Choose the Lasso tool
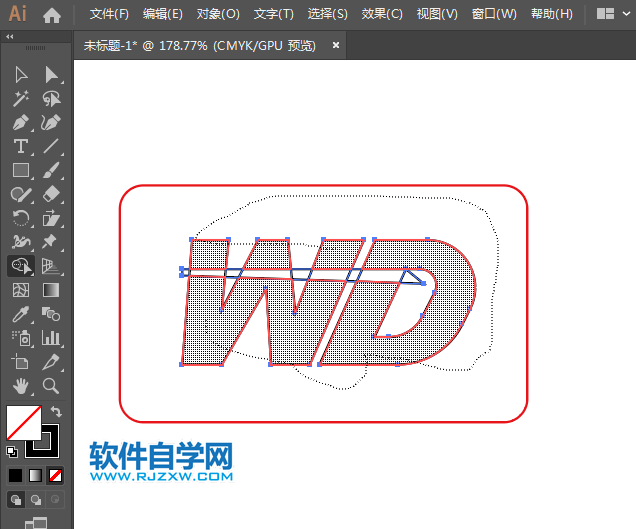 [x=51, y=99]
